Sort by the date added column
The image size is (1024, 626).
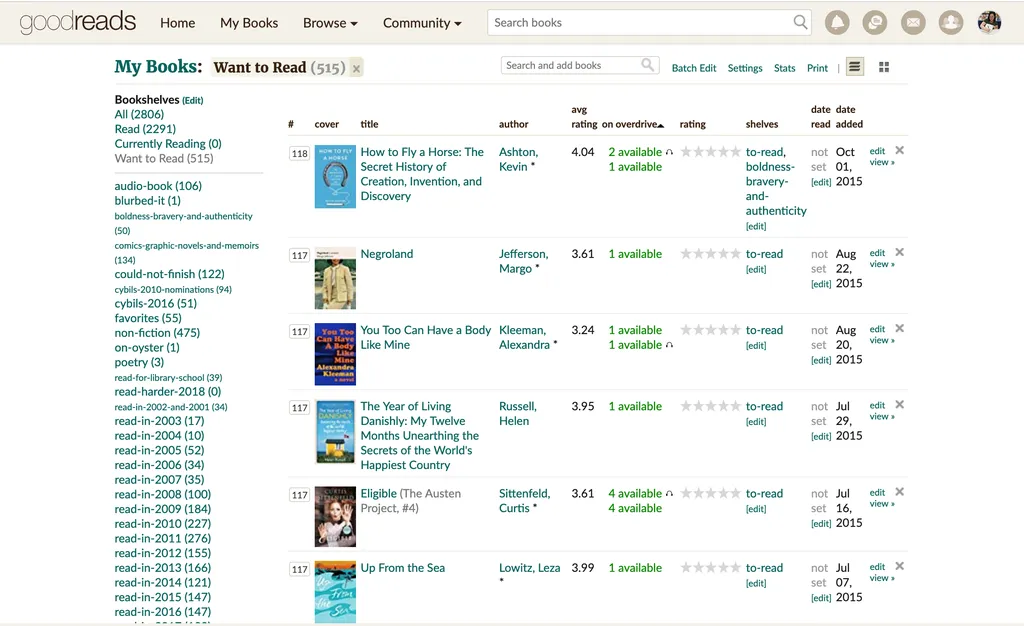click(x=849, y=117)
